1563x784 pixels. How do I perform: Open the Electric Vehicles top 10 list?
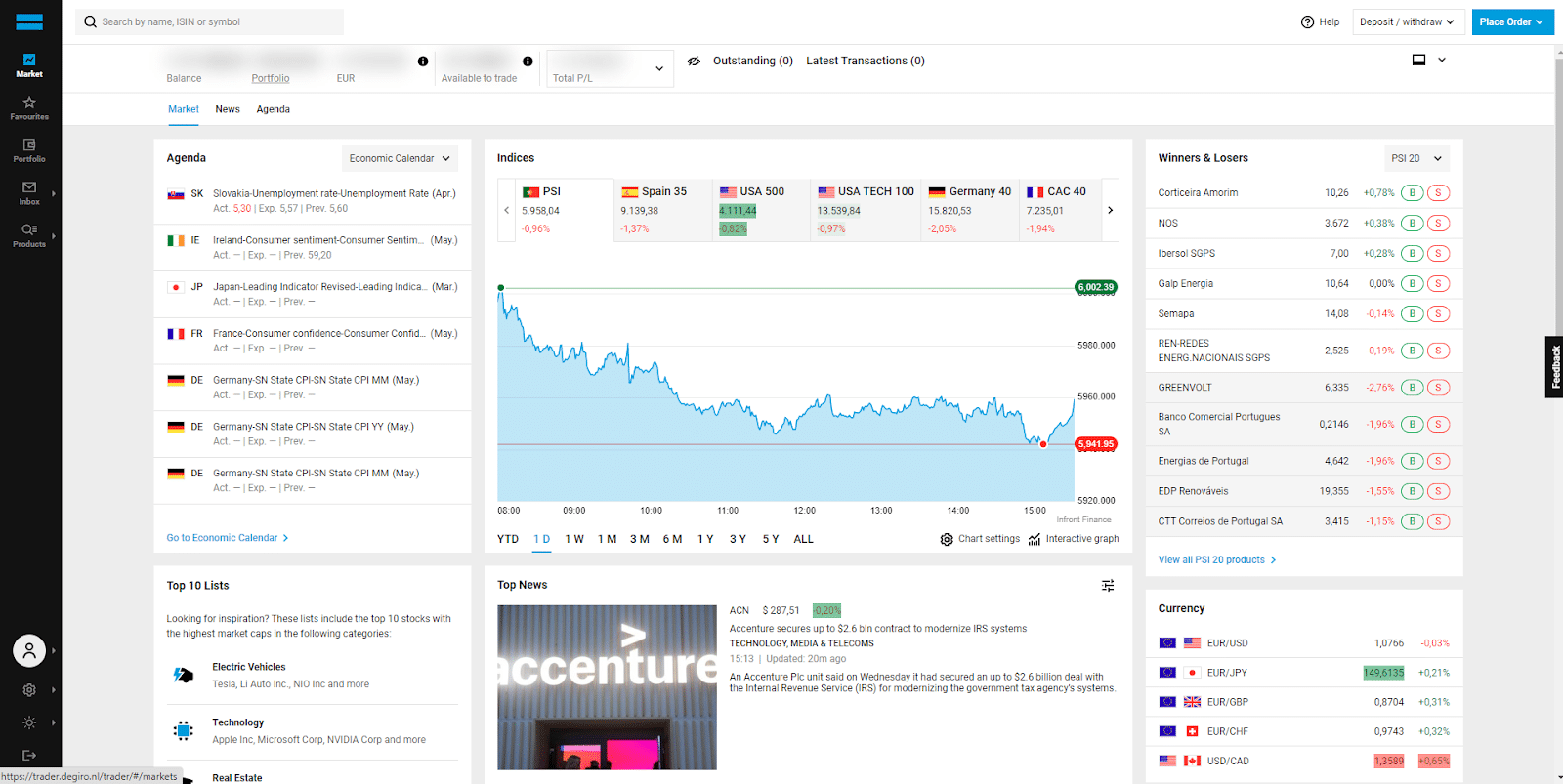click(x=312, y=675)
